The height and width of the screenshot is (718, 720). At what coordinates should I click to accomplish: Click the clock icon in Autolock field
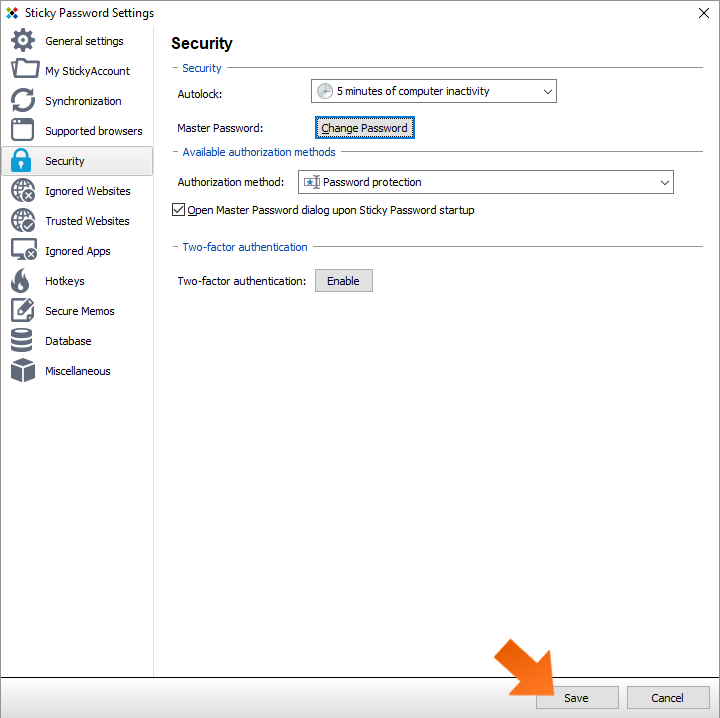(x=325, y=91)
